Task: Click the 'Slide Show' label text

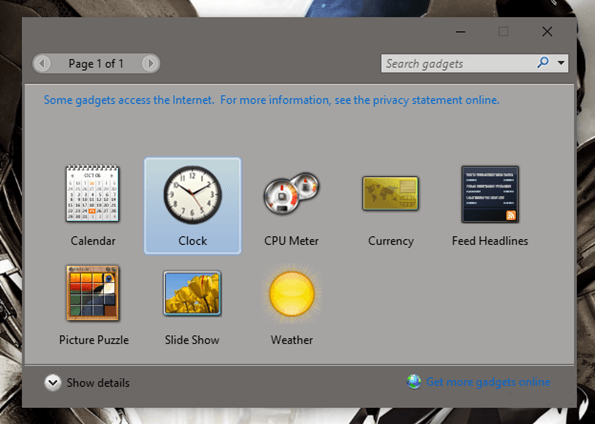Action: (192, 339)
